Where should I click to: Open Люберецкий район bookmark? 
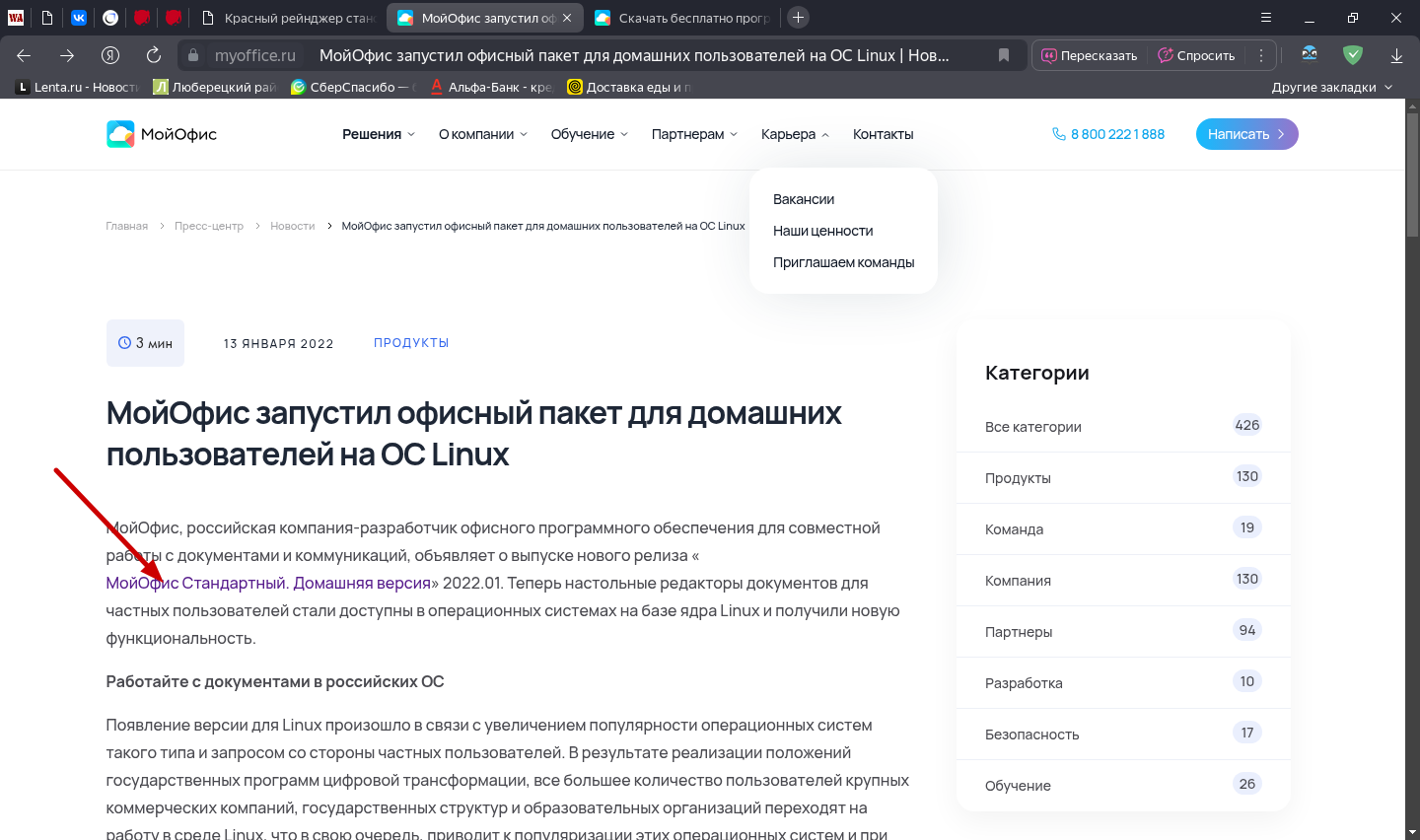point(215,87)
